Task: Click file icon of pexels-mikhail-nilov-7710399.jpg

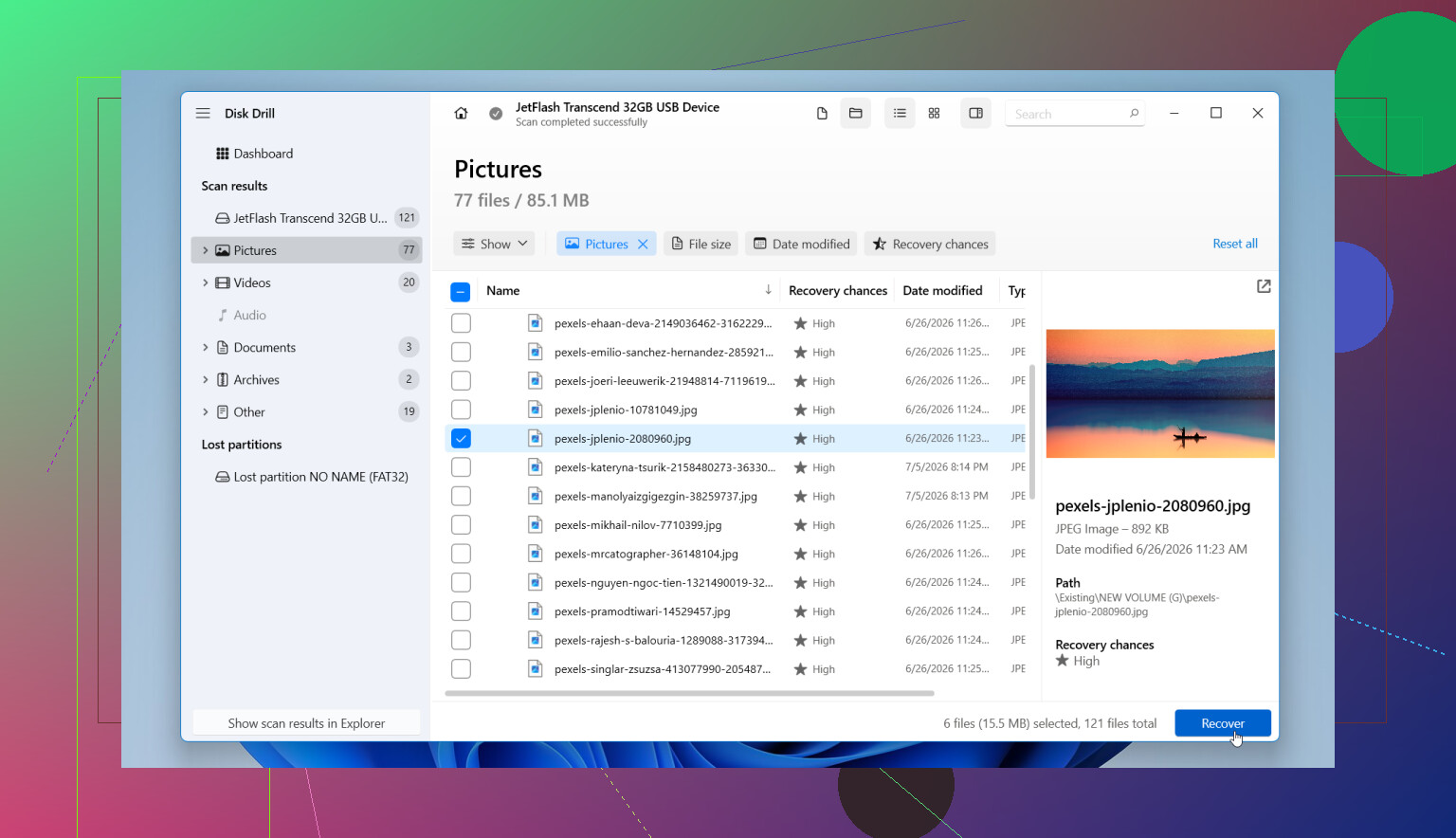Action: pos(535,524)
